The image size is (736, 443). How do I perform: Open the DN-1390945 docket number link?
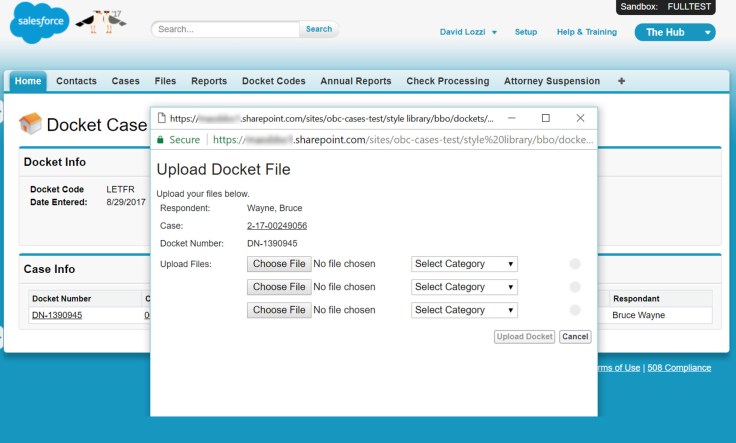click(x=57, y=315)
